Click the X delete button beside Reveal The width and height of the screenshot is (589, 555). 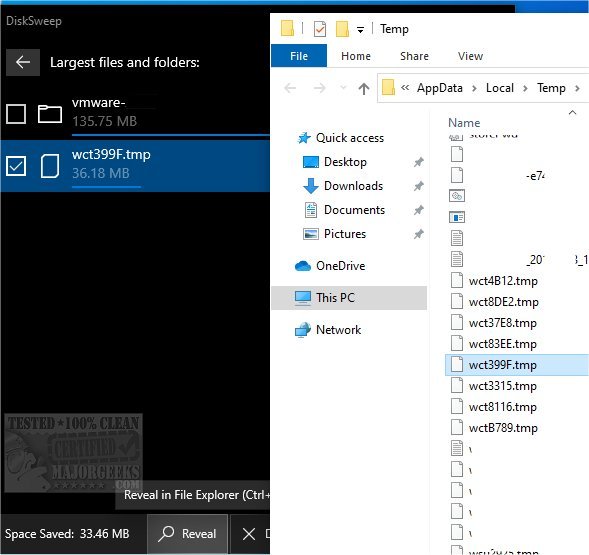tap(249, 534)
